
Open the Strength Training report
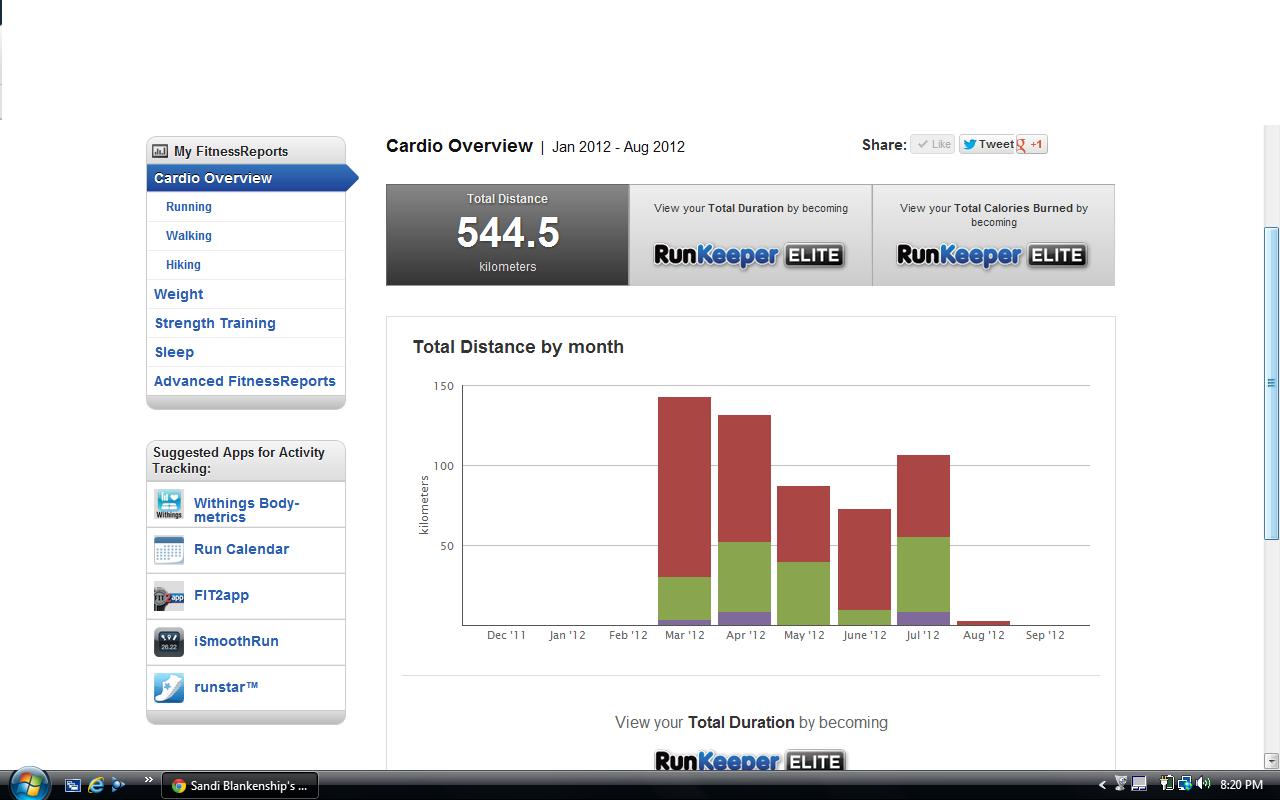215,323
